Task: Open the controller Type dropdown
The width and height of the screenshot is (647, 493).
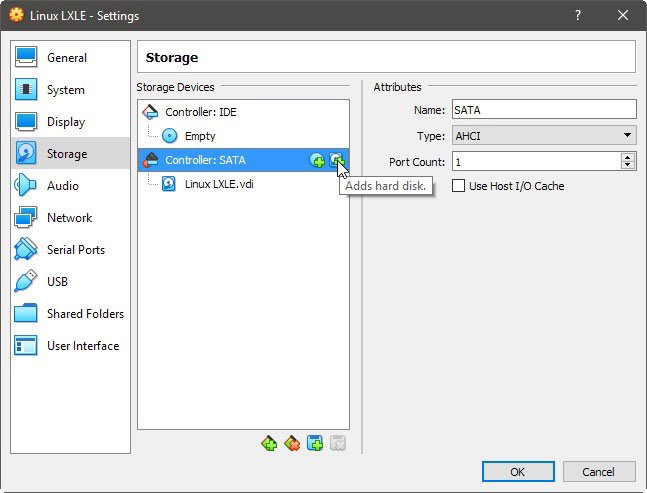Action: [x=544, y=136]
